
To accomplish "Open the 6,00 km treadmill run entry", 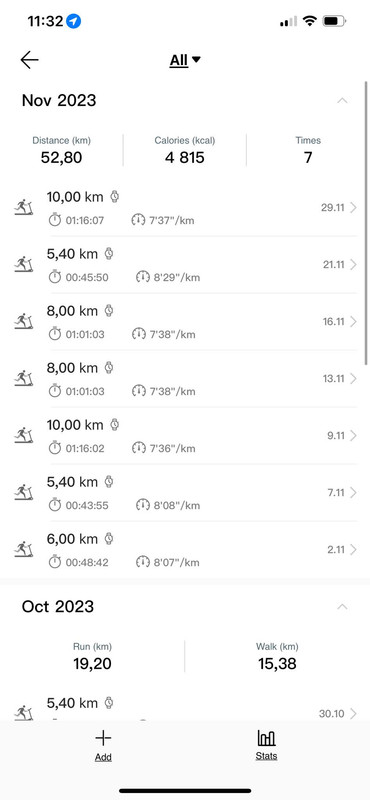I will 185,550.
